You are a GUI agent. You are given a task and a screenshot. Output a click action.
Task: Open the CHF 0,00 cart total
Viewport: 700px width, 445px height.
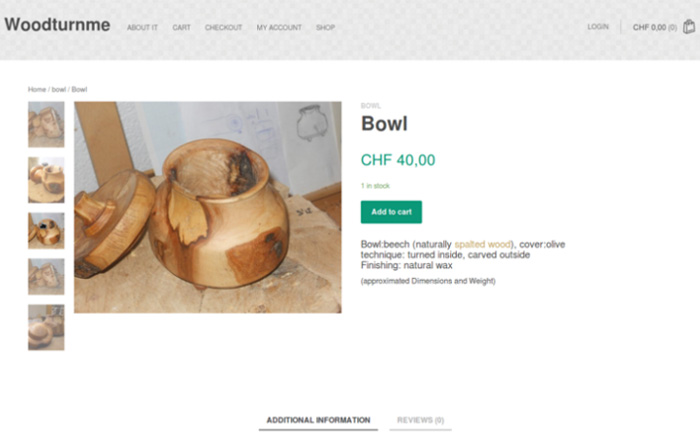tap(654, 27)
